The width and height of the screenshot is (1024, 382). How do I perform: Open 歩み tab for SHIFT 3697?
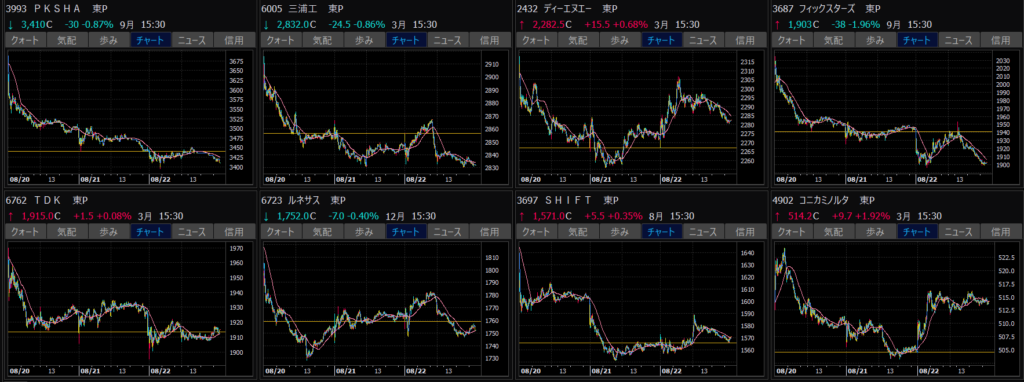[x=621, y=232]
